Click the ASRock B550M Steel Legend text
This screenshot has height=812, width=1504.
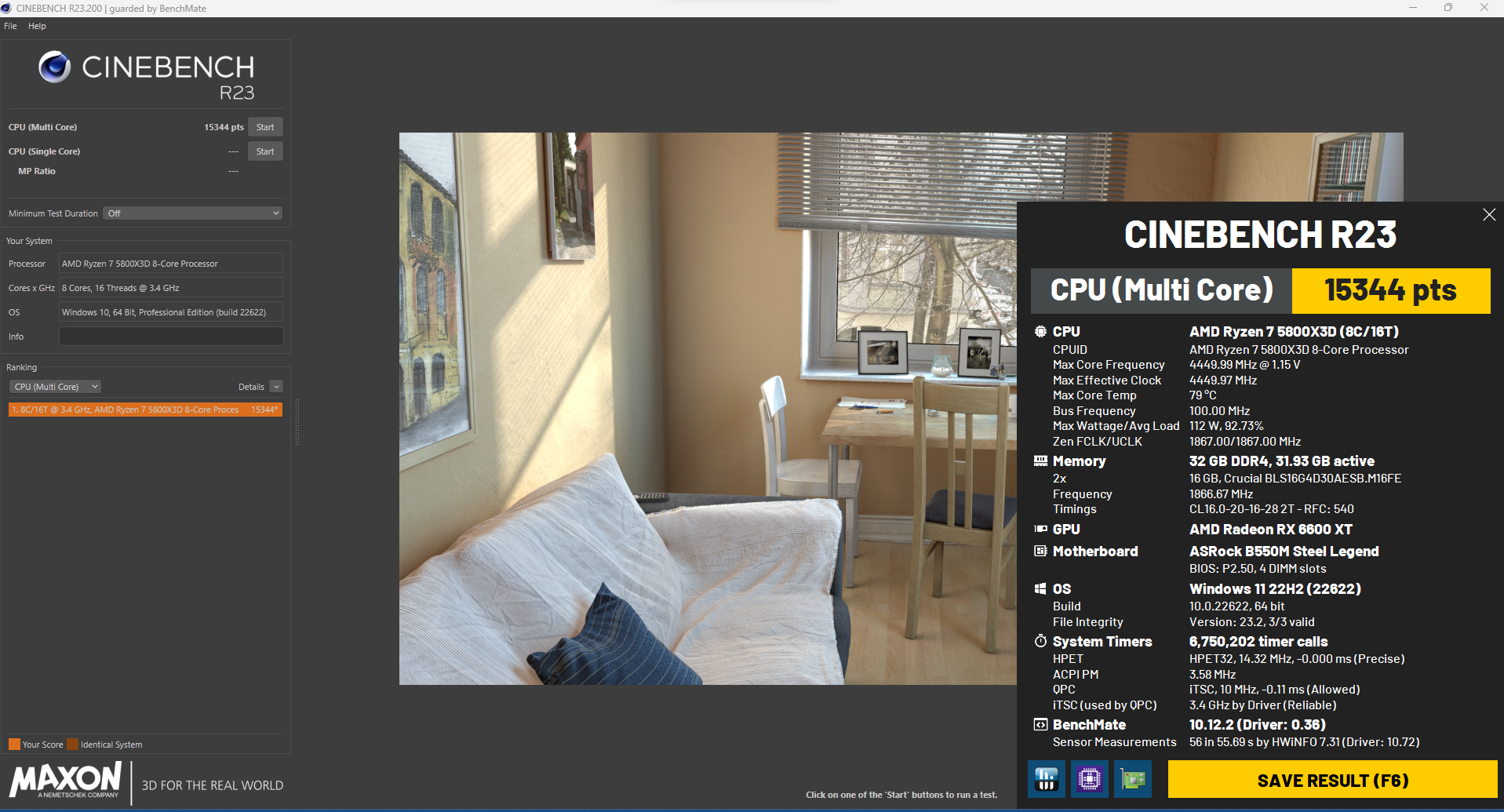(1284, 552)
